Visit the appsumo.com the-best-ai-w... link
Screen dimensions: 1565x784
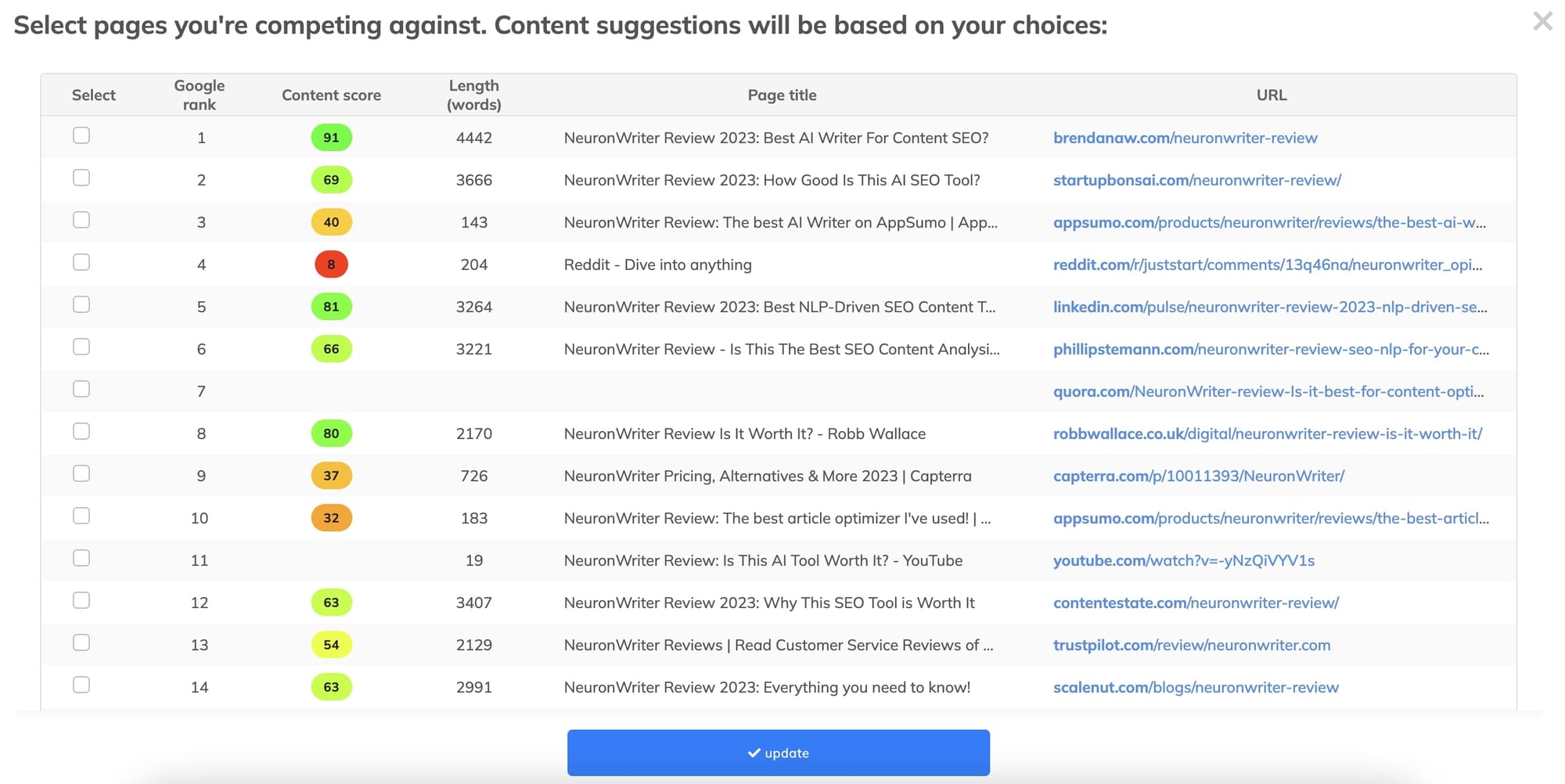pyautogui.click(x=1270, y=222)
